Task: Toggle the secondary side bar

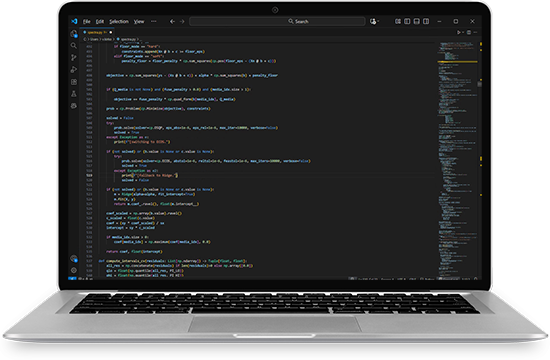Action: (x=426, y=21)
